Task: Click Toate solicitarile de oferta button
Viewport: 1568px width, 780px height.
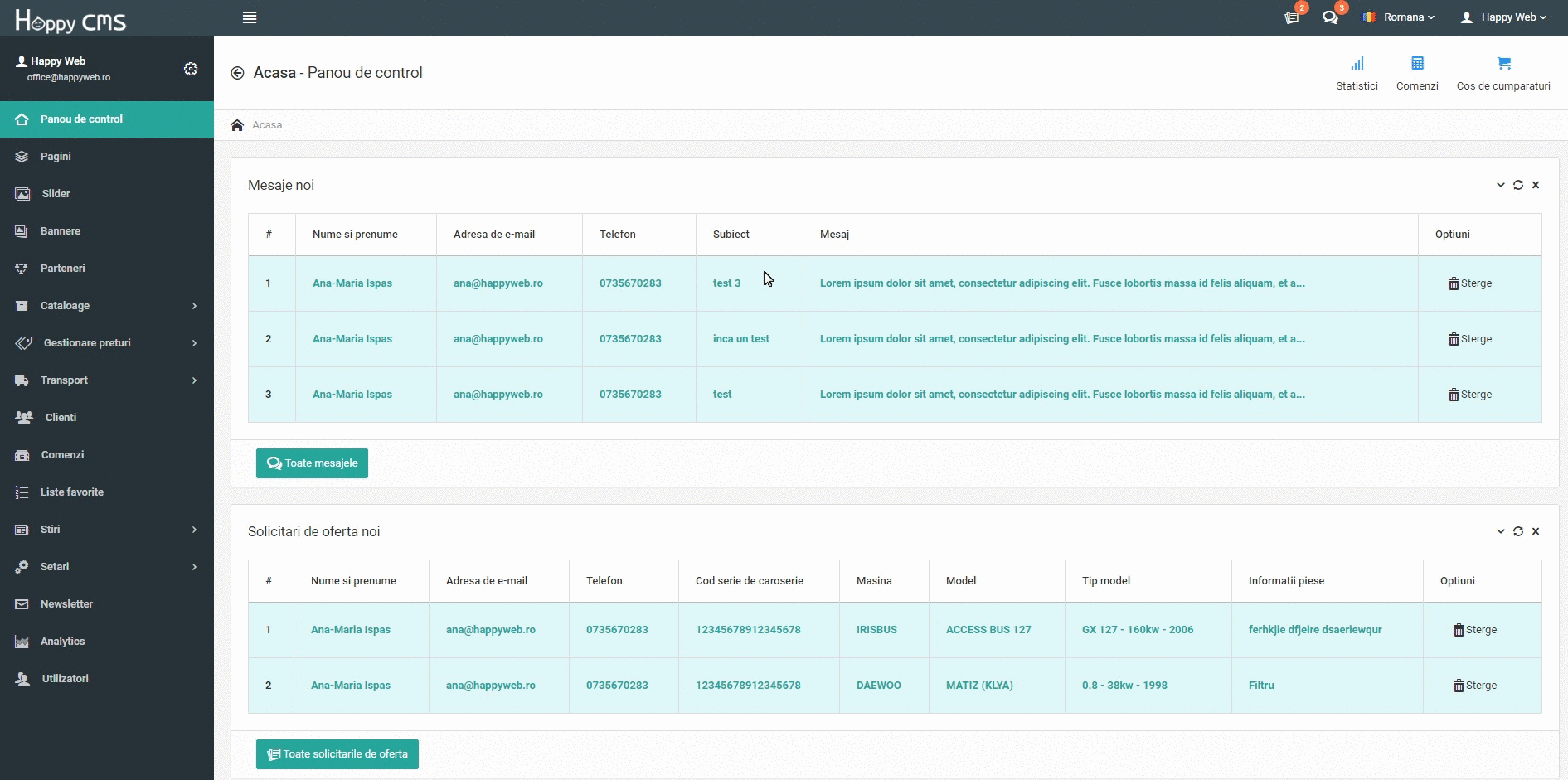Action: point(337,754)
